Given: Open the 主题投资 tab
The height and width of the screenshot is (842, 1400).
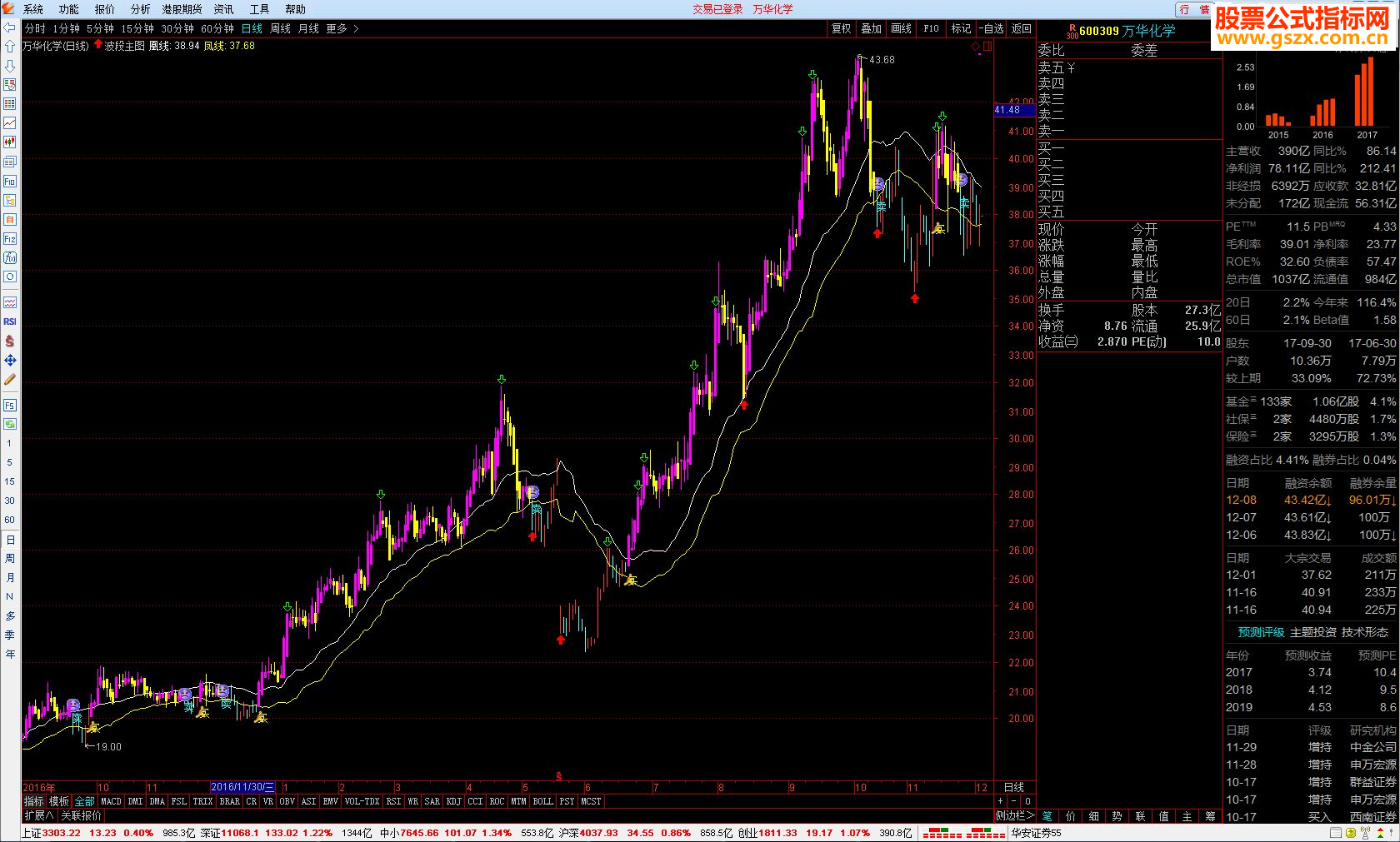Looking at the screenshot, I should [1313, 632].
